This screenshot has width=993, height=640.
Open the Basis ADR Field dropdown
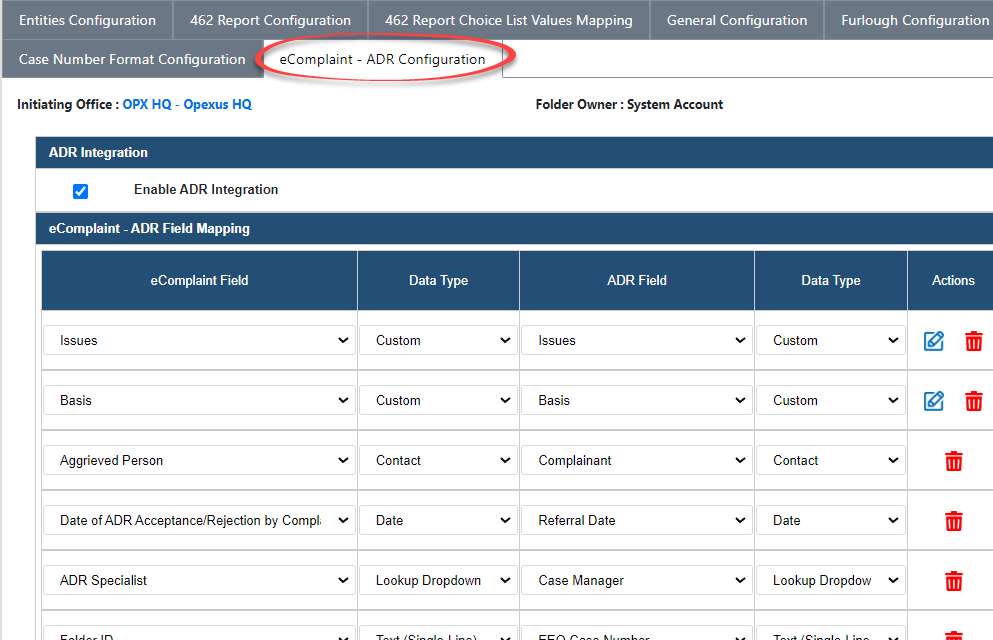tap(636, 400)
